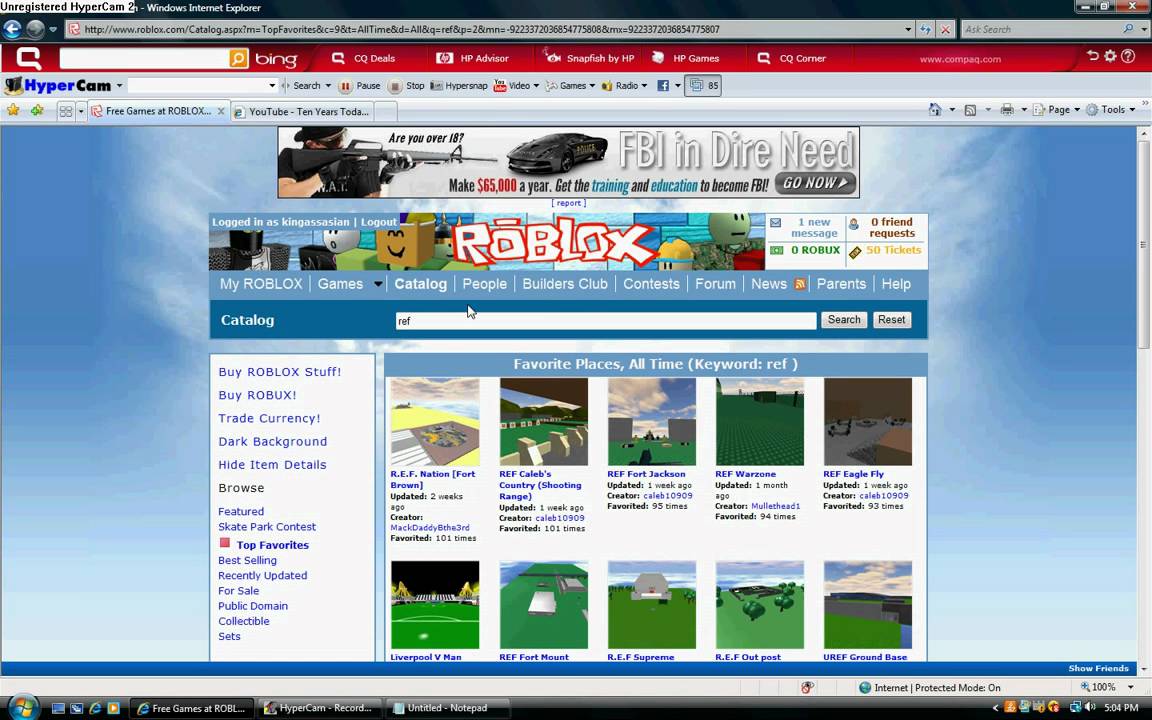The width and height of the screenshot is (1152, 720).
Task: Click the Bing search magnifier icon
Action: pyautogui.click(x=239, y=58)
